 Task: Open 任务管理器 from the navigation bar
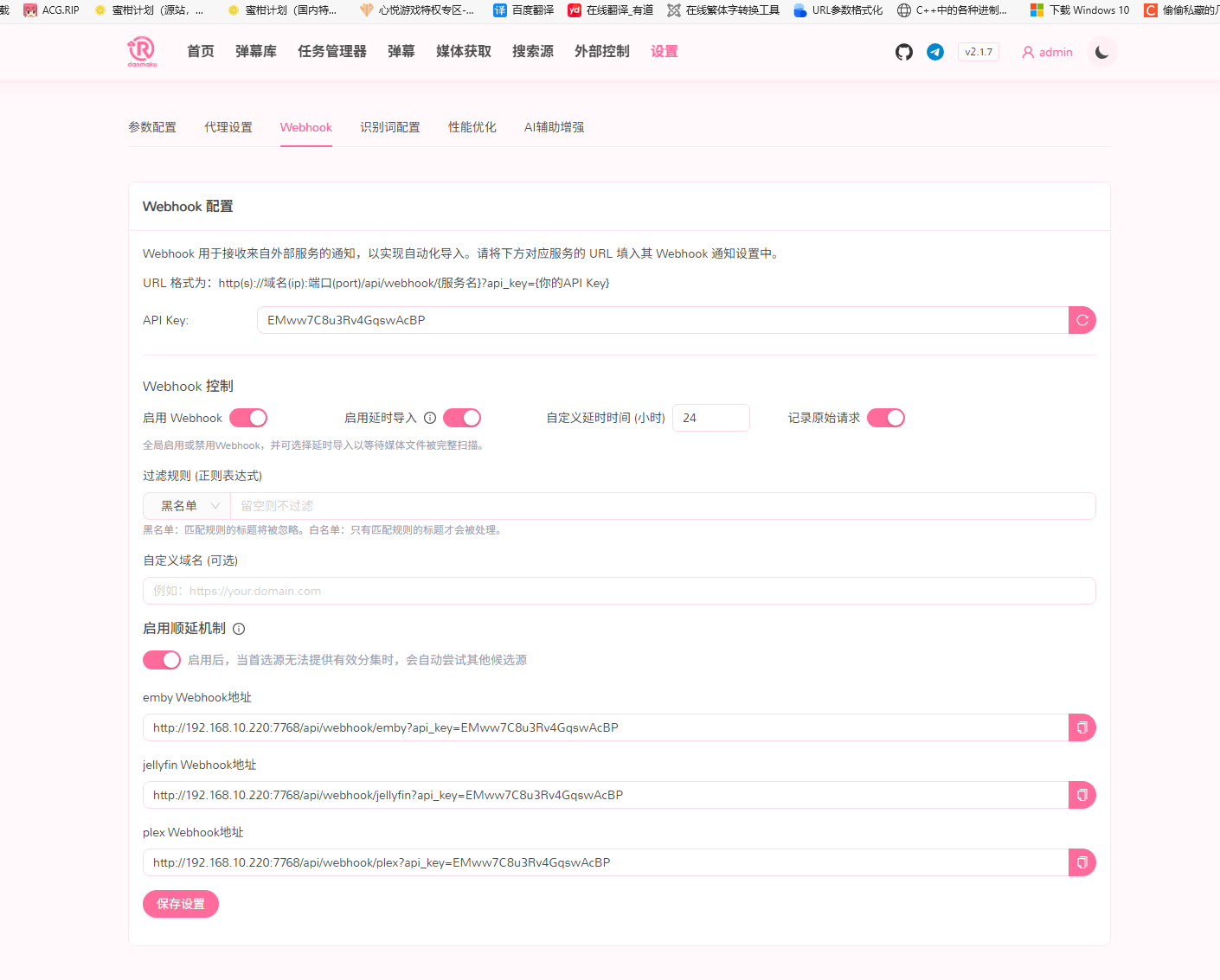coord(331,51)
